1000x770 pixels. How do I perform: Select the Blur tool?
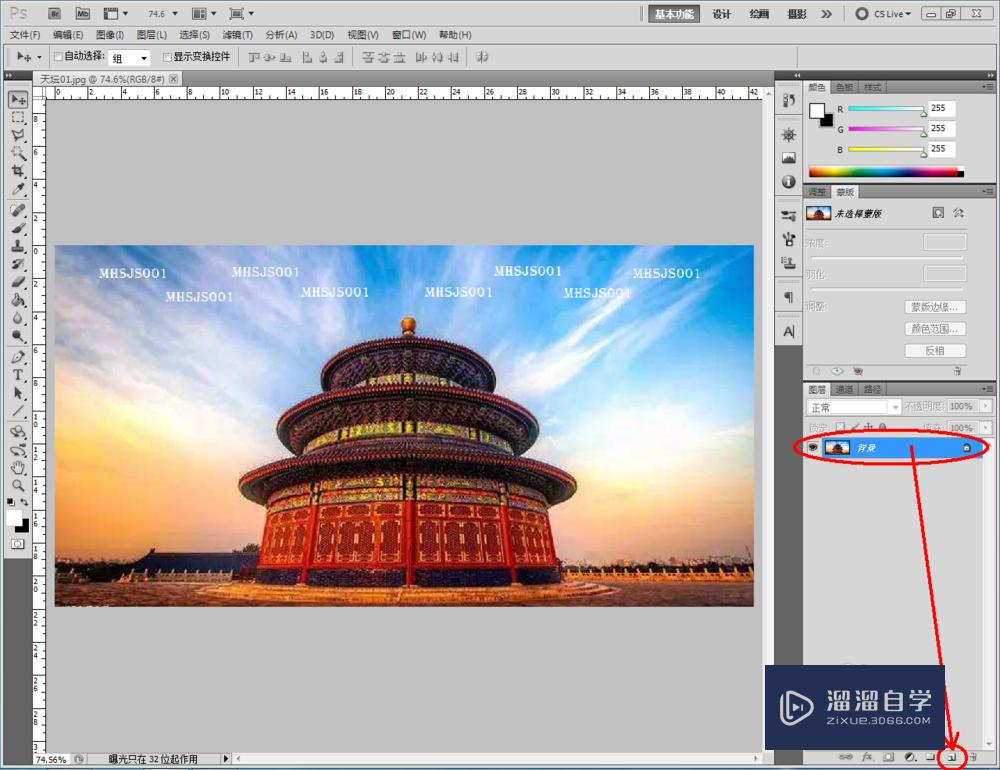[18, 318]
